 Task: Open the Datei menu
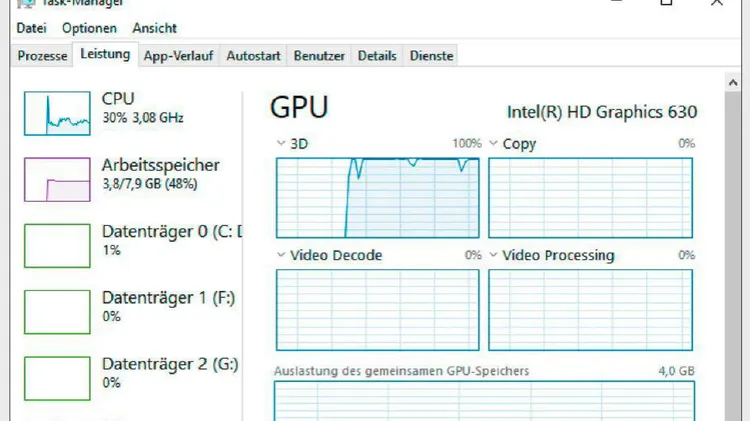click(32, 28)
